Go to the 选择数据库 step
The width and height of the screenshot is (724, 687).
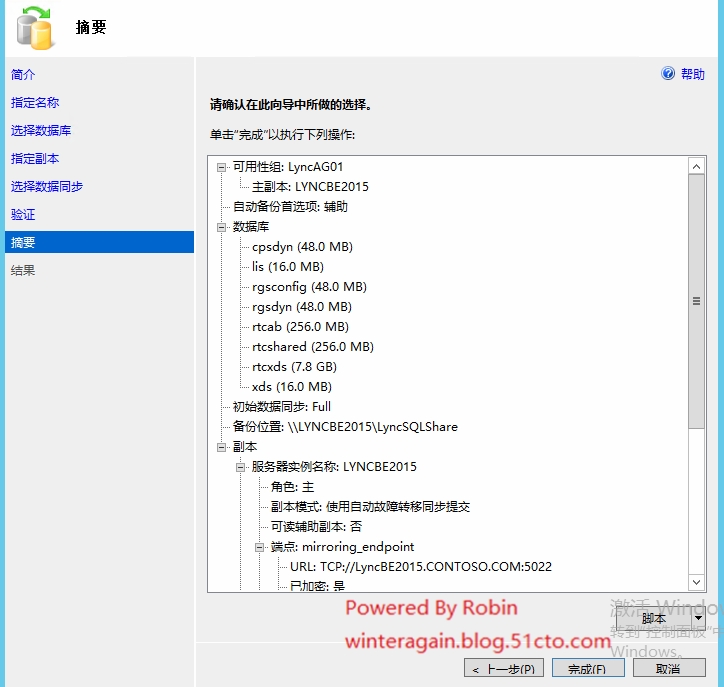[41, 131]
